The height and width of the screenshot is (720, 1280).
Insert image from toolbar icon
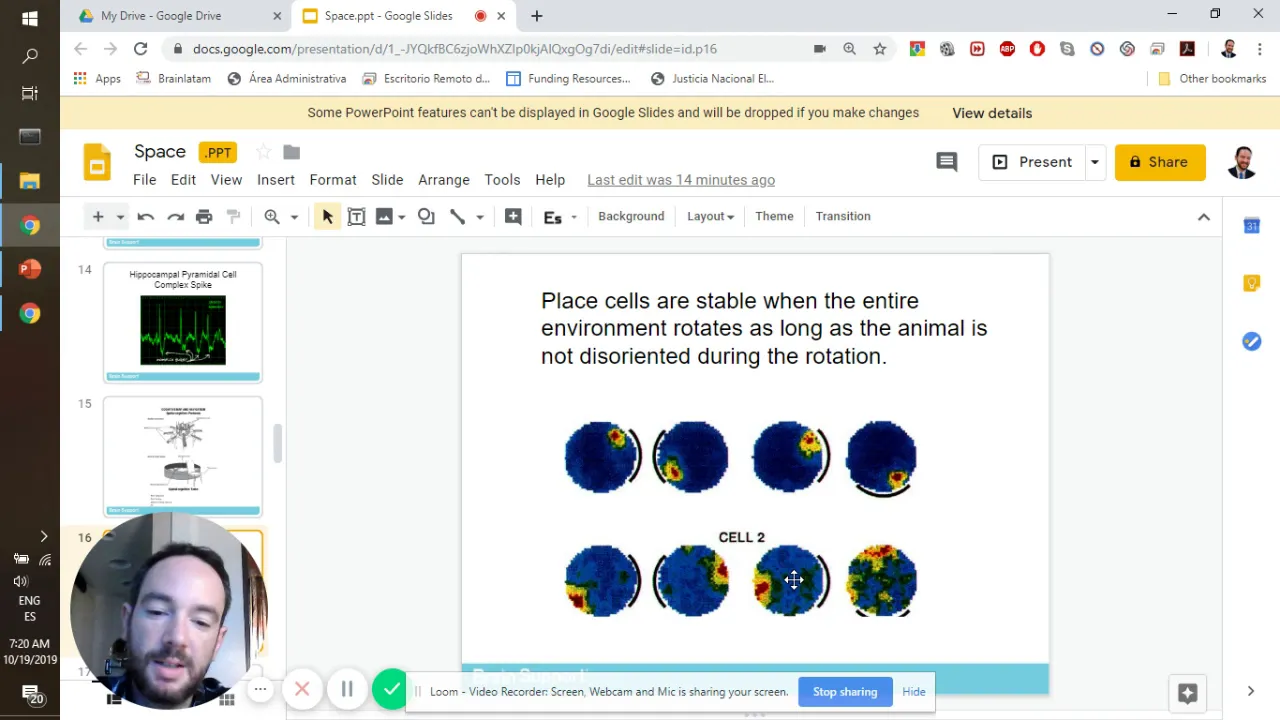tap(384, 217)
